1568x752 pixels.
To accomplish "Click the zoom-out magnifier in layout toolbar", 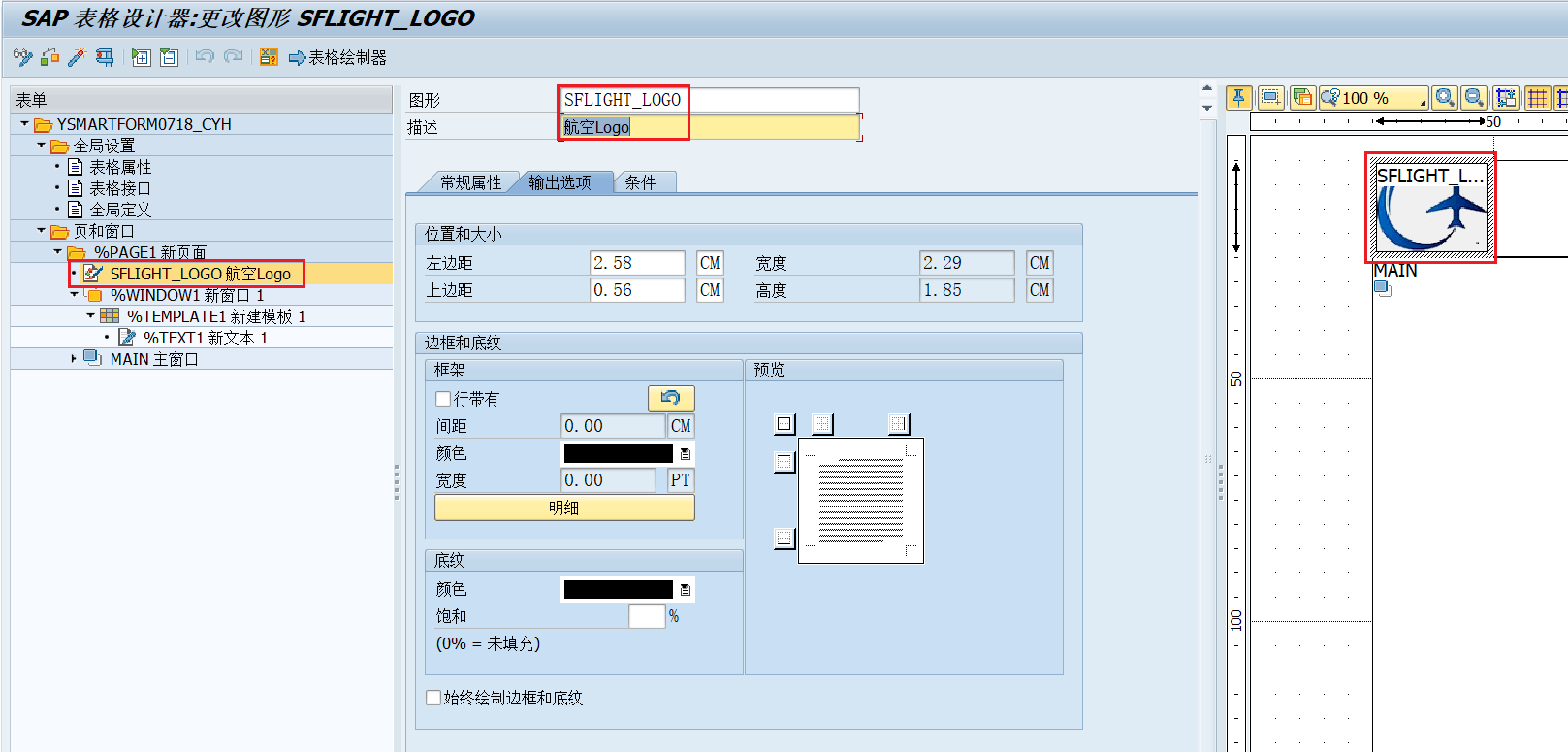I will 1474,97.
